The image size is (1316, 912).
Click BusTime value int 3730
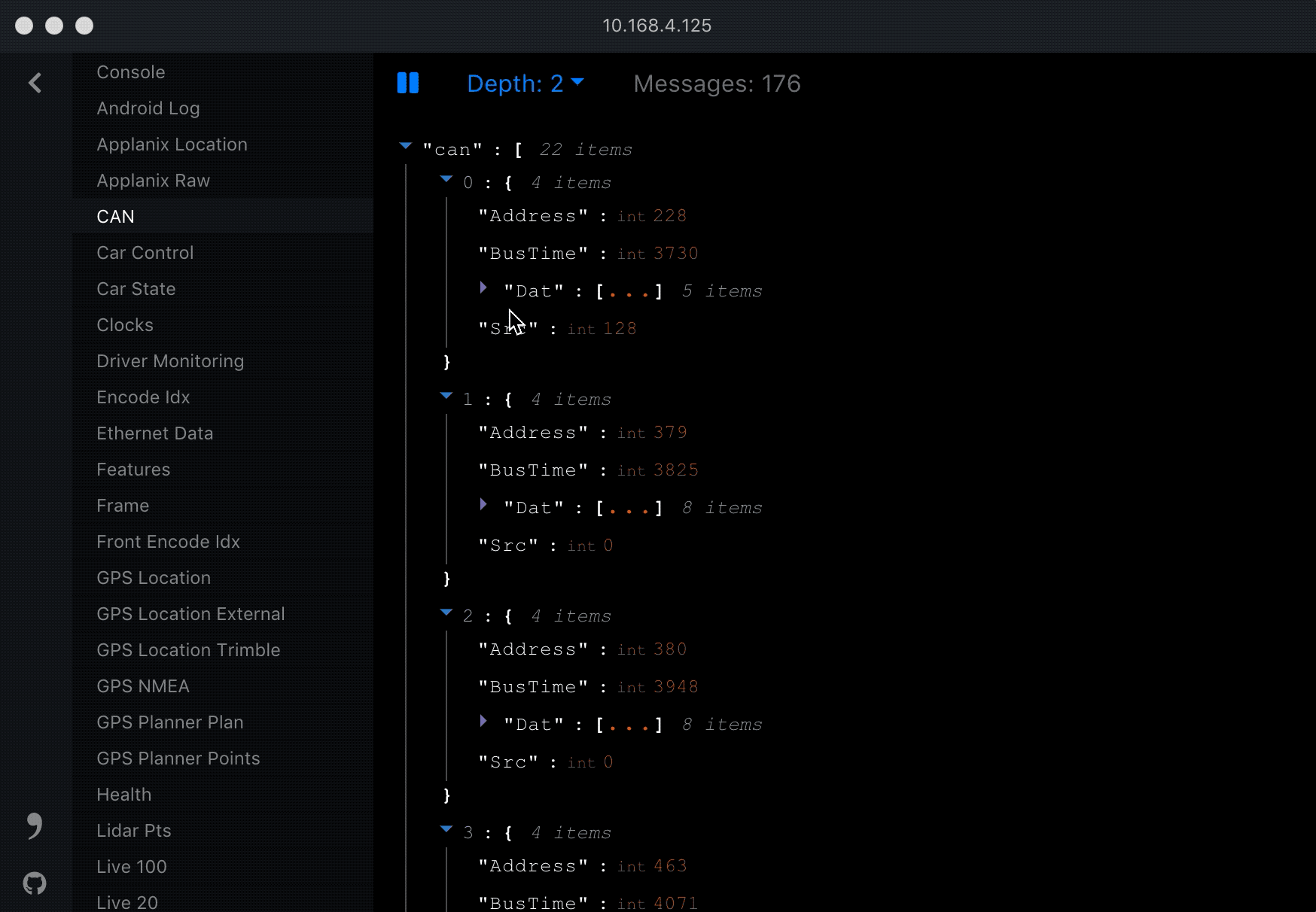pyautogui.click(x=658, y=254)
